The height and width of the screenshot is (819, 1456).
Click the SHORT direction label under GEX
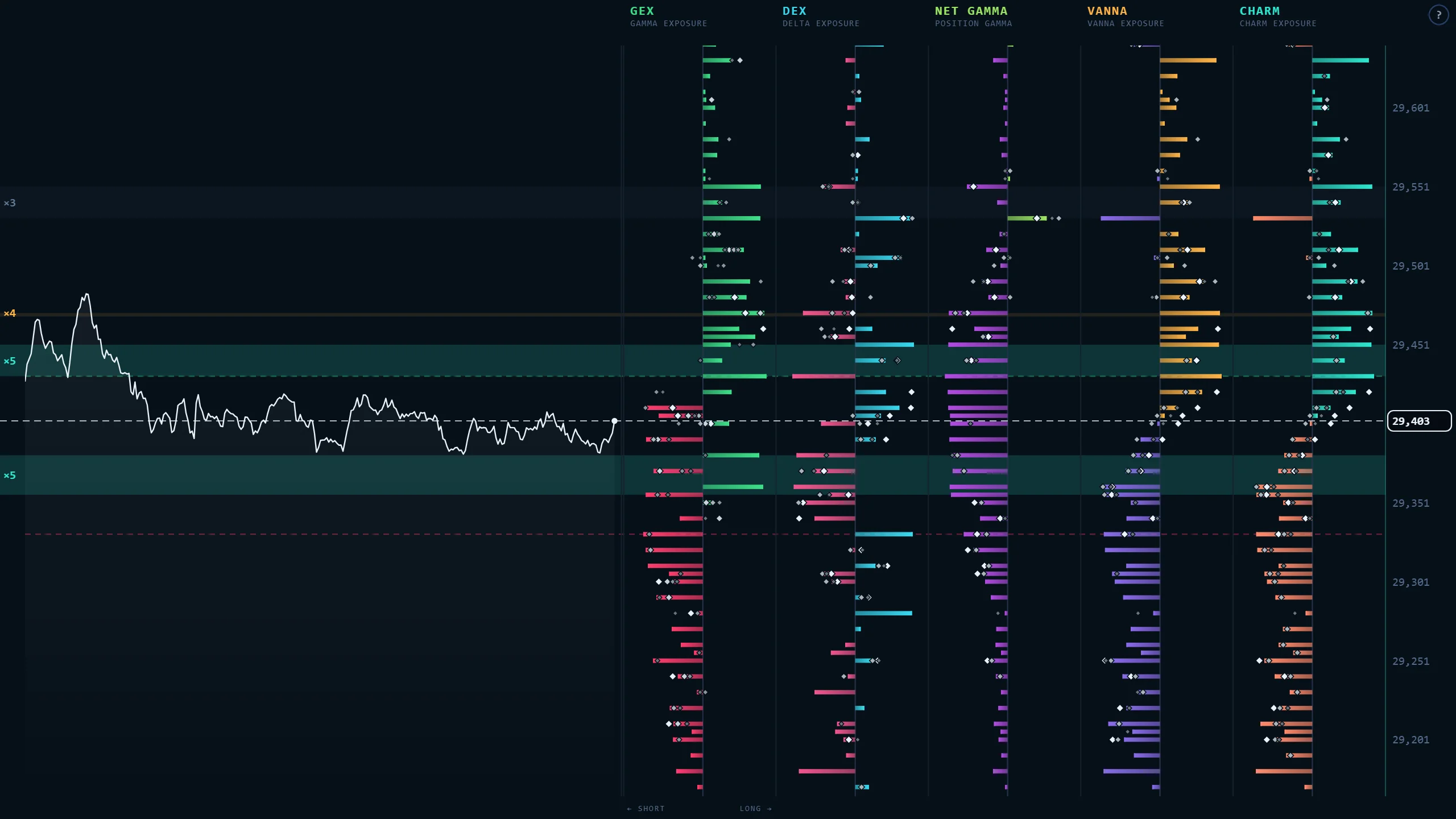(646, 809)
